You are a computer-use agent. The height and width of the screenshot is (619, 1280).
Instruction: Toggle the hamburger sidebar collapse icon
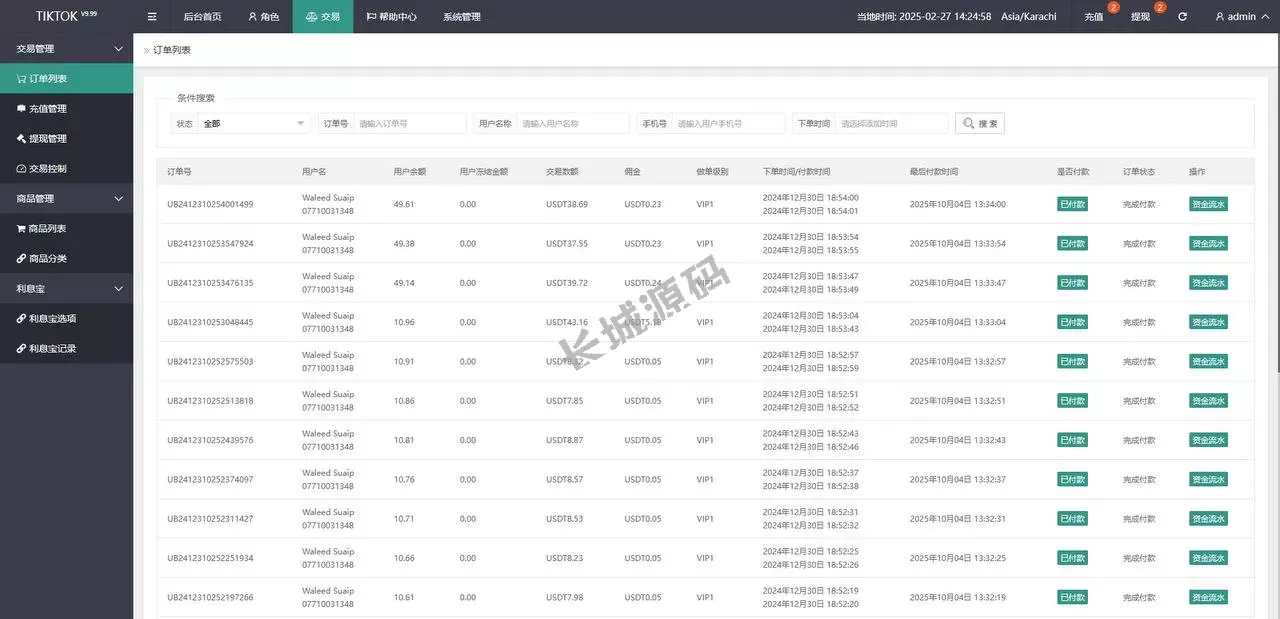tap(152, 17)
